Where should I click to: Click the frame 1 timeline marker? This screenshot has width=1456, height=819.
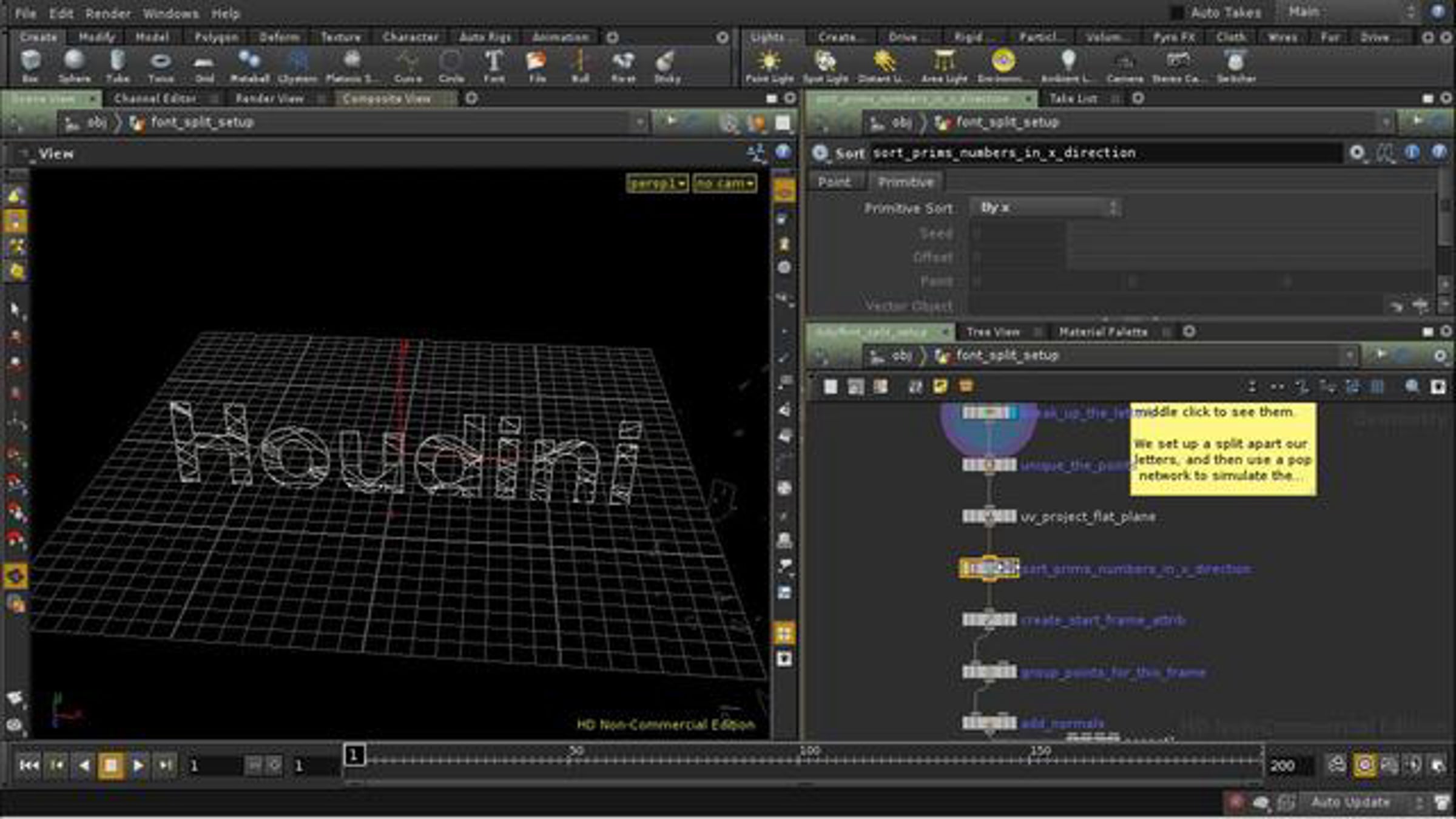tap(354, 755)
